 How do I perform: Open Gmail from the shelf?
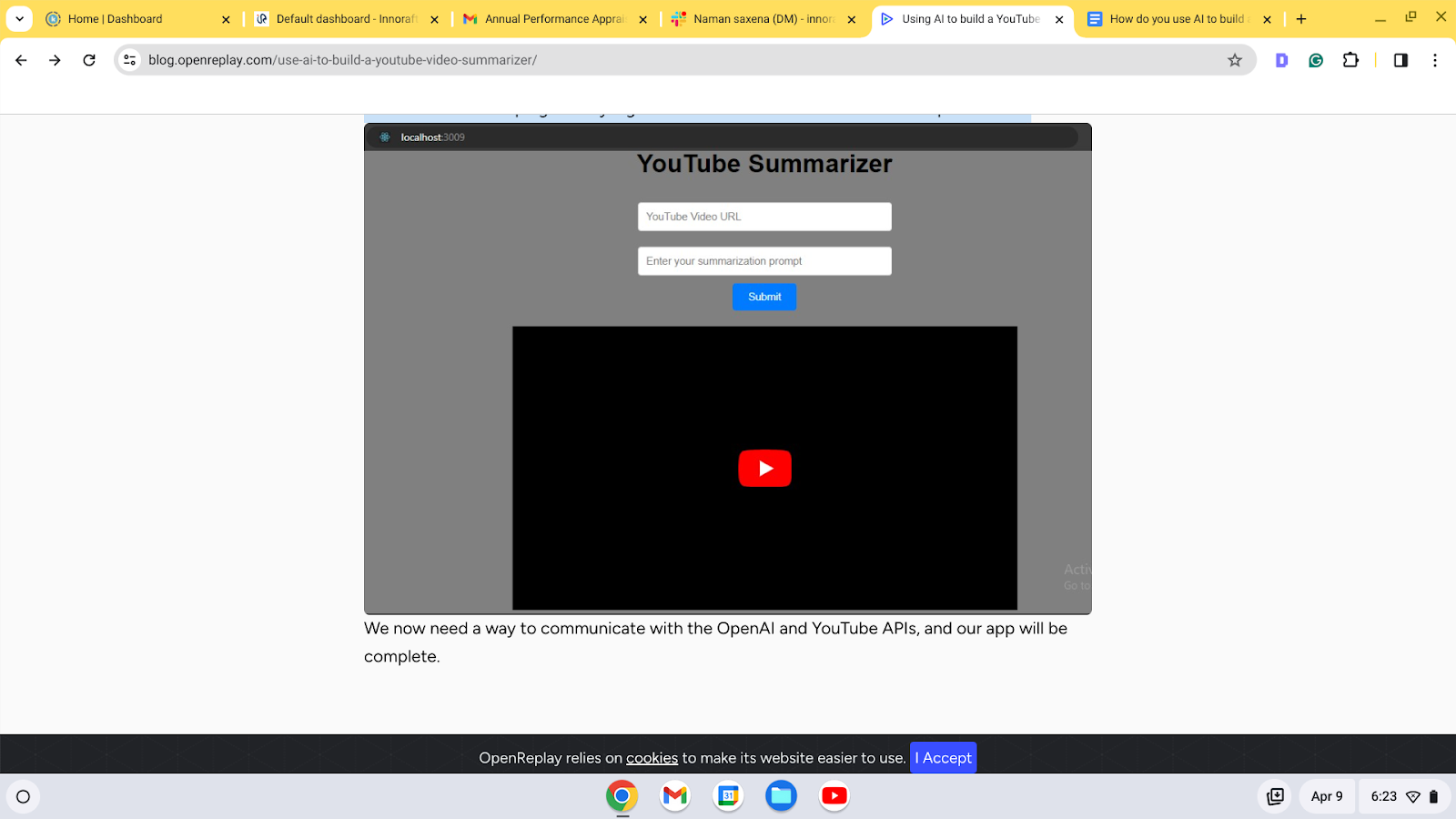(x=675, y=796)
